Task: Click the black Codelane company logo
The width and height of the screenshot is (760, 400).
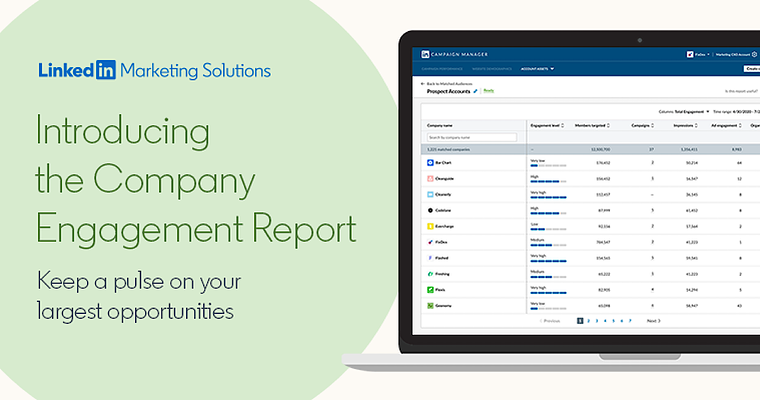Action: [430, 210]
